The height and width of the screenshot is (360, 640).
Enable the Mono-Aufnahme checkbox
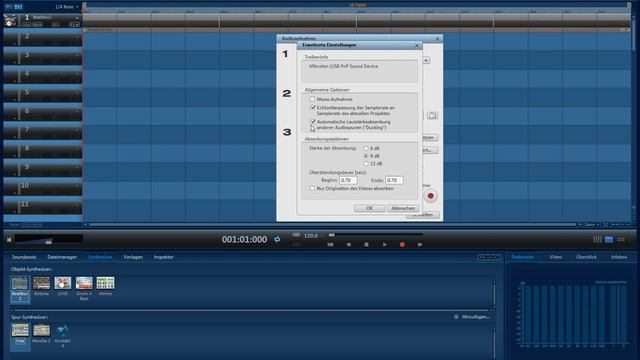(x=312, y=99)
